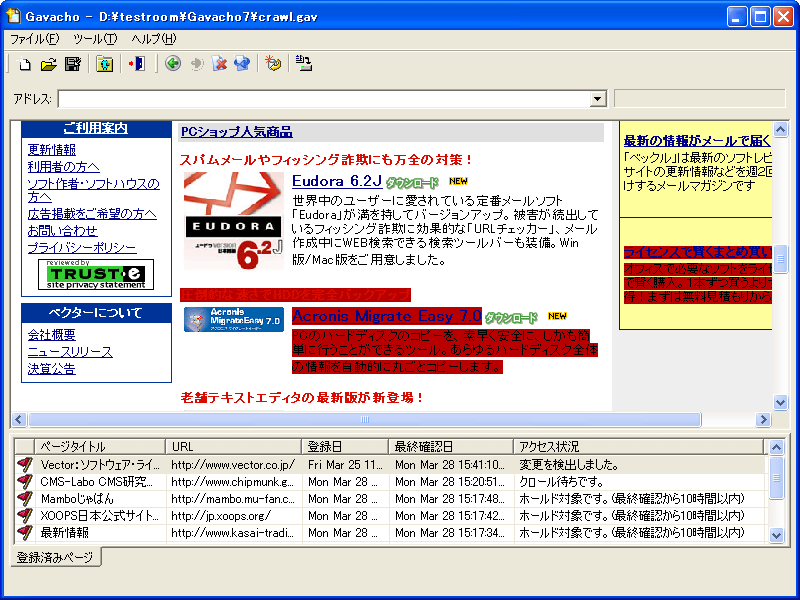Click the 変更を検出しました。 status cell
Viewport: 800px width, 600px height.
tap(569, 465)
